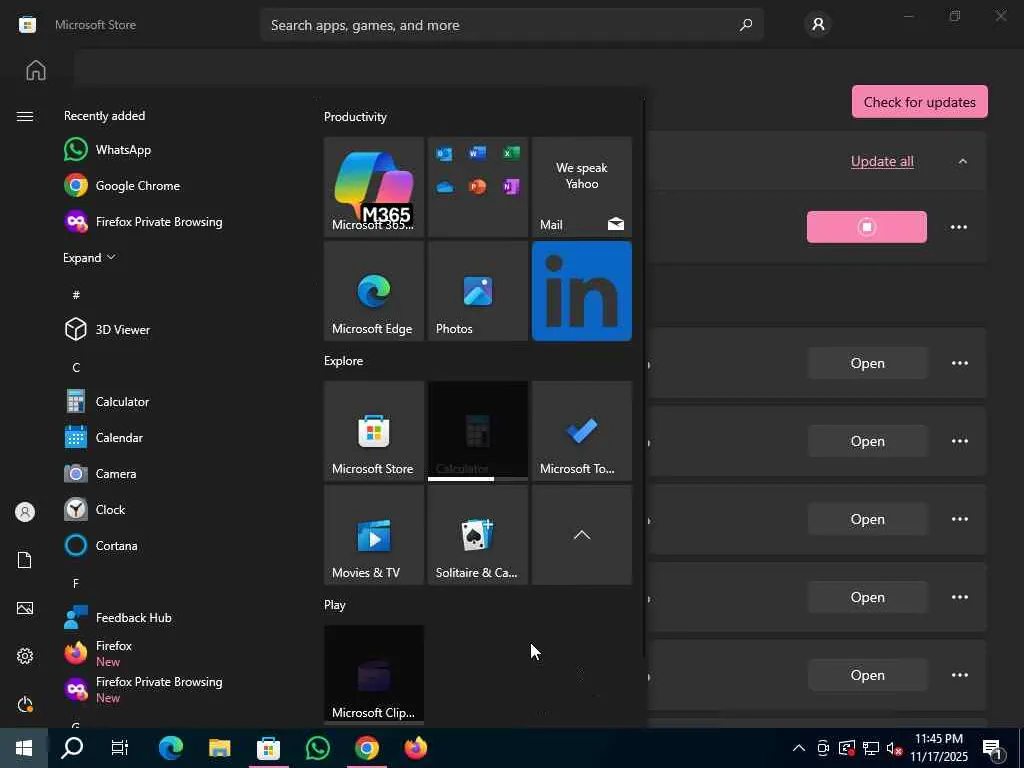Click the C letter group header
Screen dimensions: 1024x768
click(x=76, y=367)
